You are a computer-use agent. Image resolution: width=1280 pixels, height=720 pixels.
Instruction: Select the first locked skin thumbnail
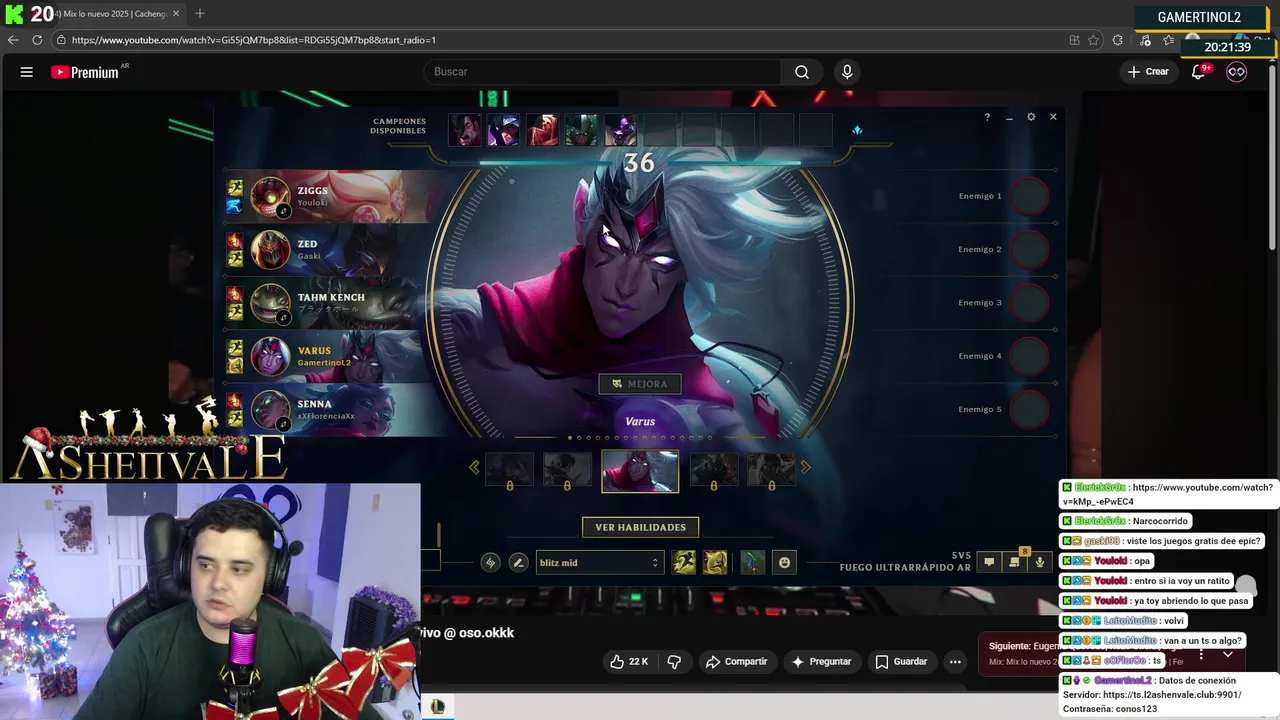[x=509, y=470]
